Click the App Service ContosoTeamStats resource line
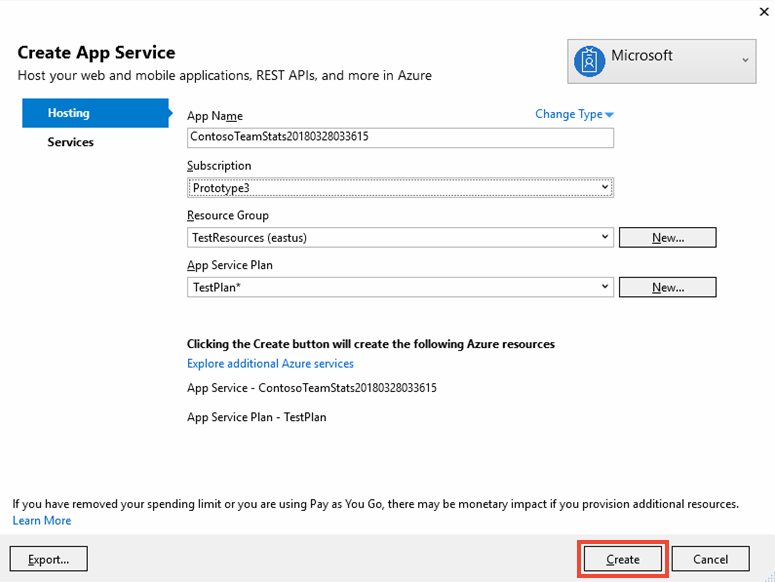The width and height of the screenshot is (775, 582). (x=312, y=388)
